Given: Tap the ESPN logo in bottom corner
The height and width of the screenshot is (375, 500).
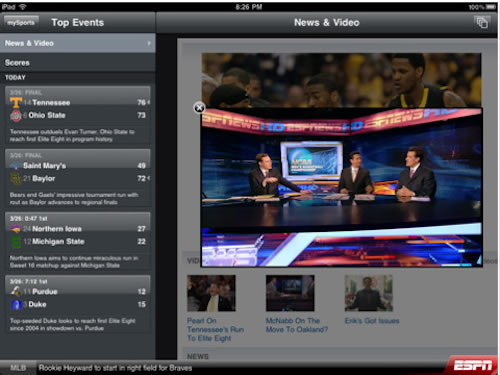Looking at the screenshot, I should coord(473,365).
